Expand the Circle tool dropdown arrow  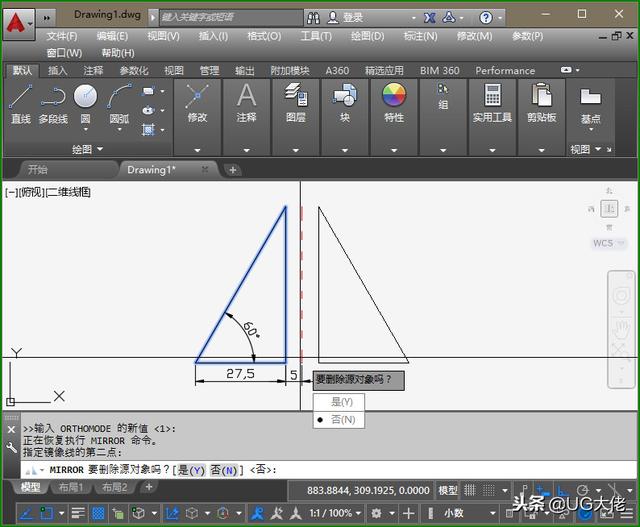click(x=86, y=129)
